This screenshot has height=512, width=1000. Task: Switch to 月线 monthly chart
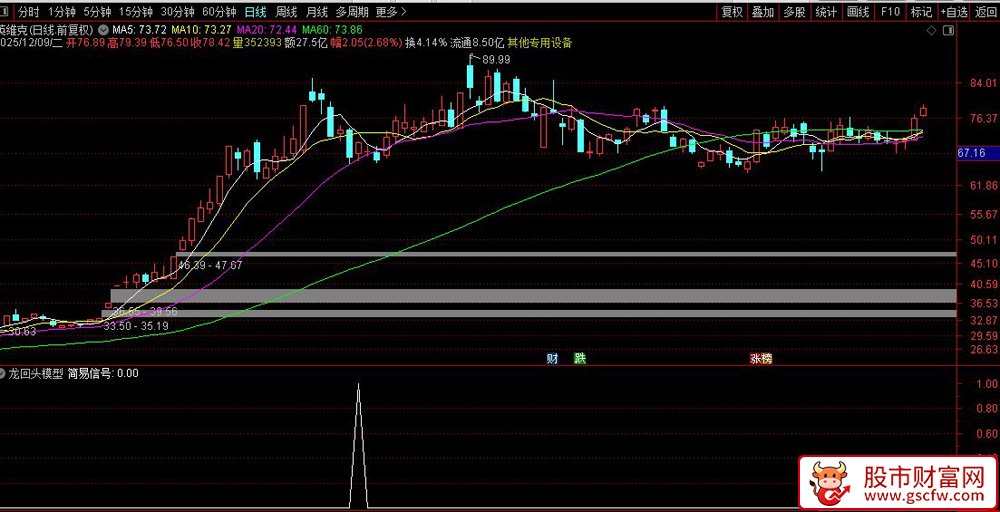click(317, 11)
